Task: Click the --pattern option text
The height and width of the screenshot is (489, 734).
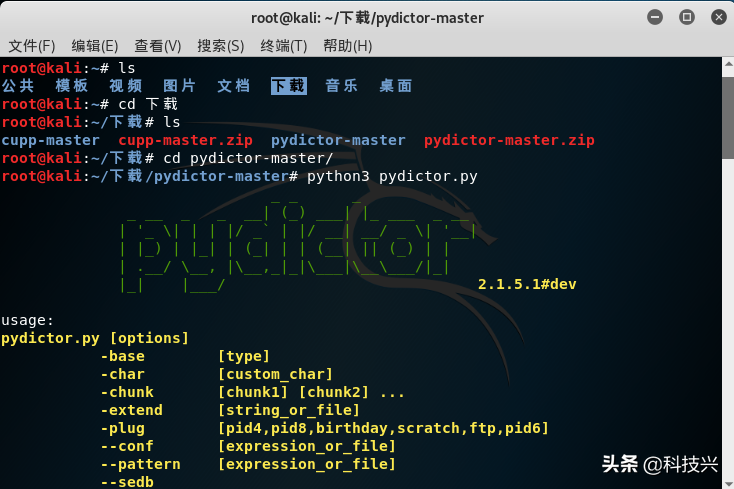Action: click(x=140, y=464)
